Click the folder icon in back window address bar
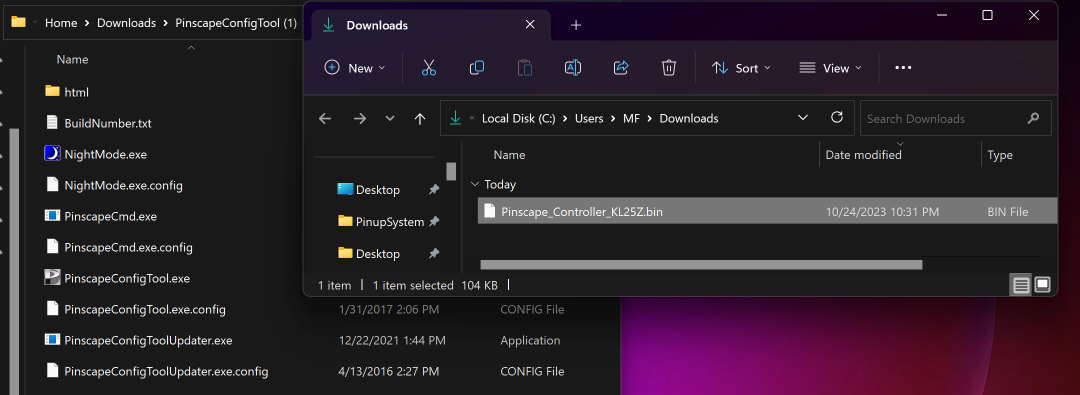 [x=19, y=22]
